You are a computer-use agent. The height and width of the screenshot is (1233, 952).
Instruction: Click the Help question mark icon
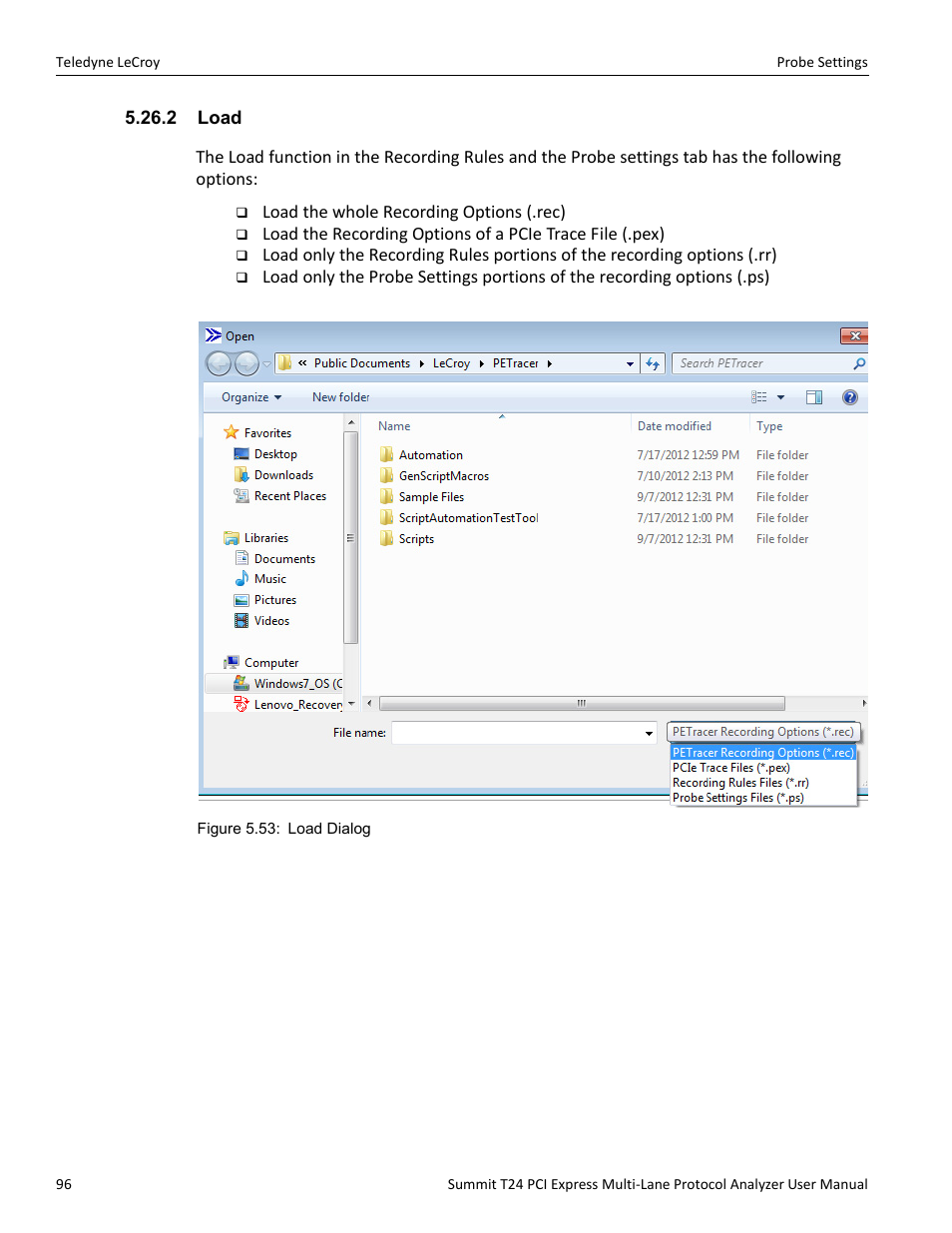(x=848, y=396)
